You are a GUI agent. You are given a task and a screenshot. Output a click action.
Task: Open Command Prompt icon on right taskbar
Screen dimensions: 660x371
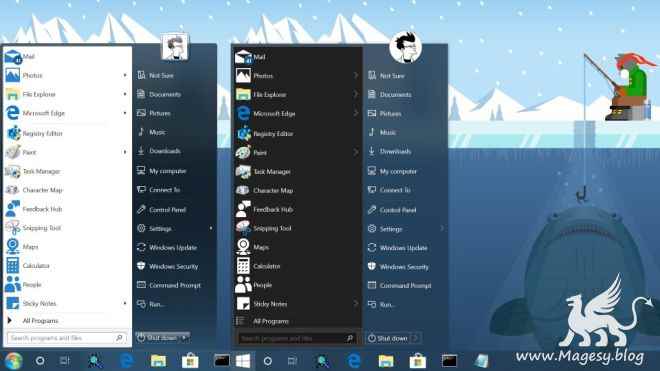pyautogui.click(x=449, y=361)
